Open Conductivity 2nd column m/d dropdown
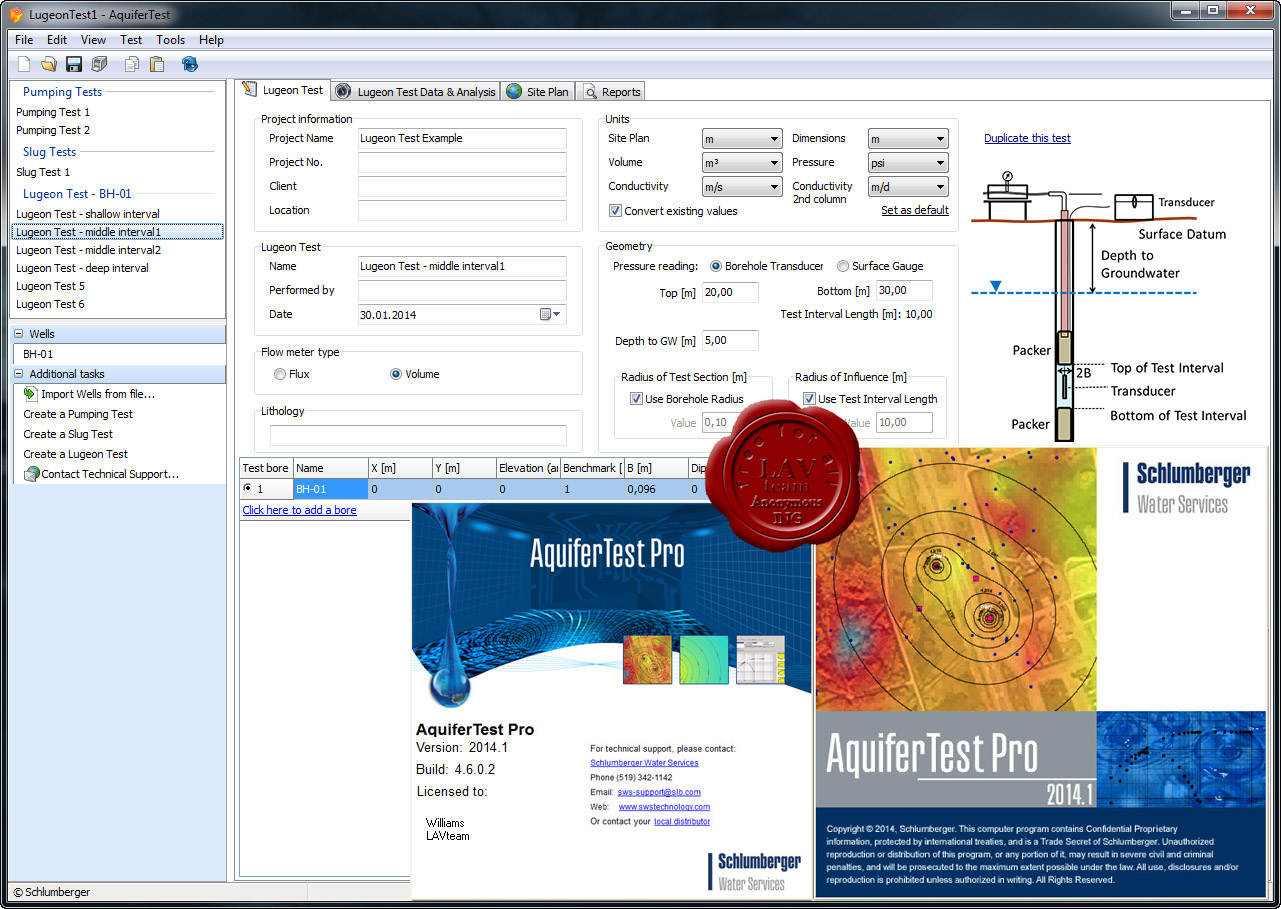Screen dimensions: 1281x909 [908, 187]
